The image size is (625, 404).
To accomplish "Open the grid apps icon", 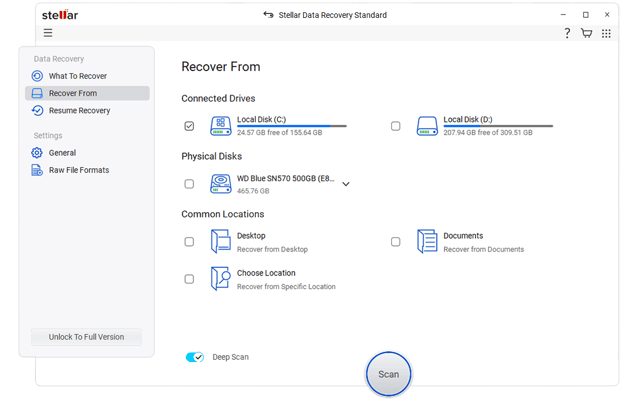I will click(x=606, y=33).
